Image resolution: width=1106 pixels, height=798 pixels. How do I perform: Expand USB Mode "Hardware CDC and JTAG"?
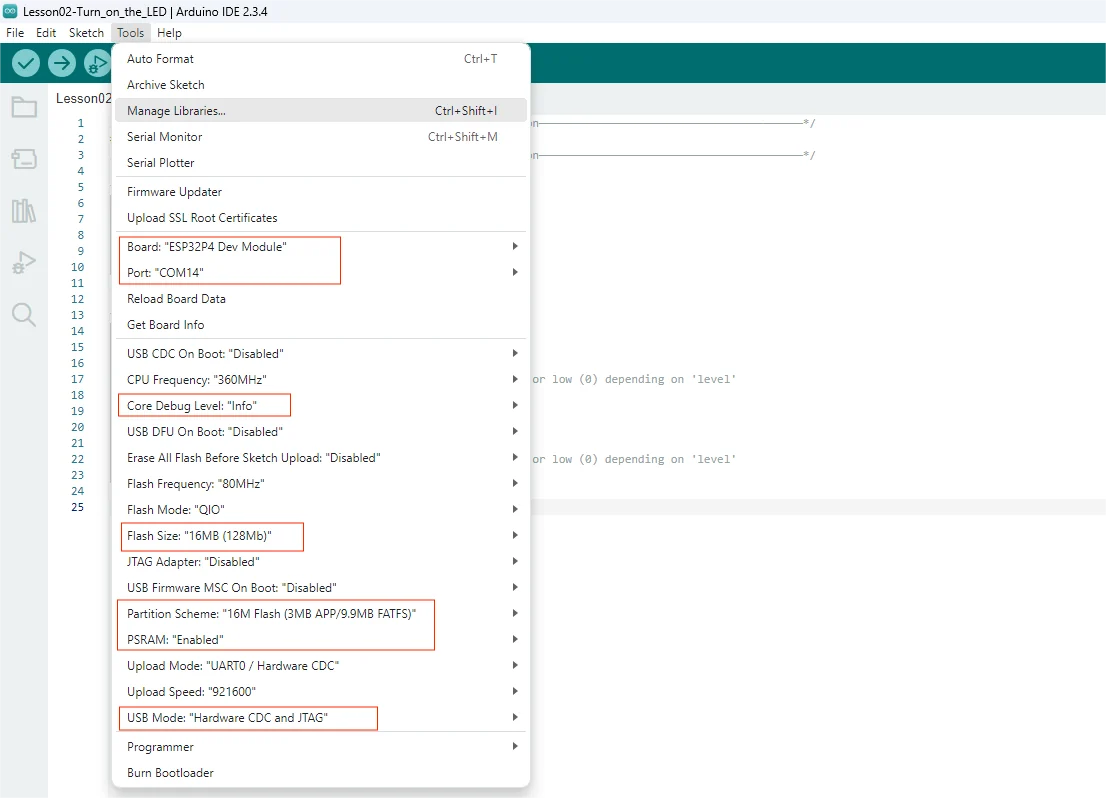(x=321, y=718)
